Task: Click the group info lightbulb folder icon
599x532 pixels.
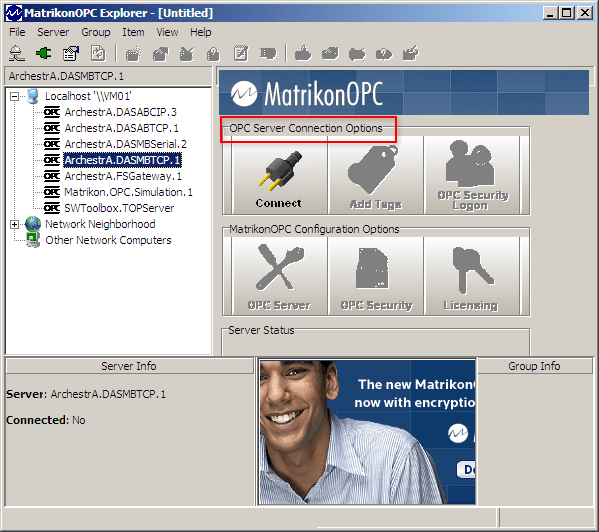Action: coord(213,53)
